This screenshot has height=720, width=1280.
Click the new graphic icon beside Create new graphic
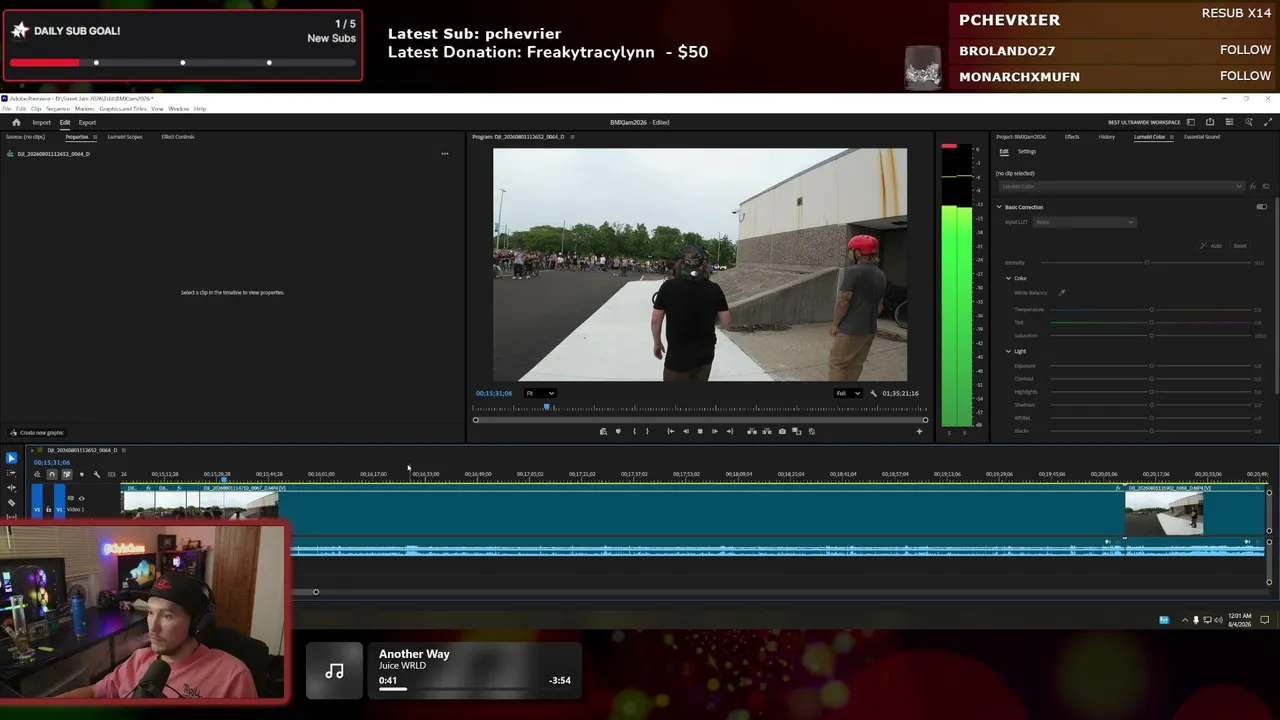[x=12, y=433]
